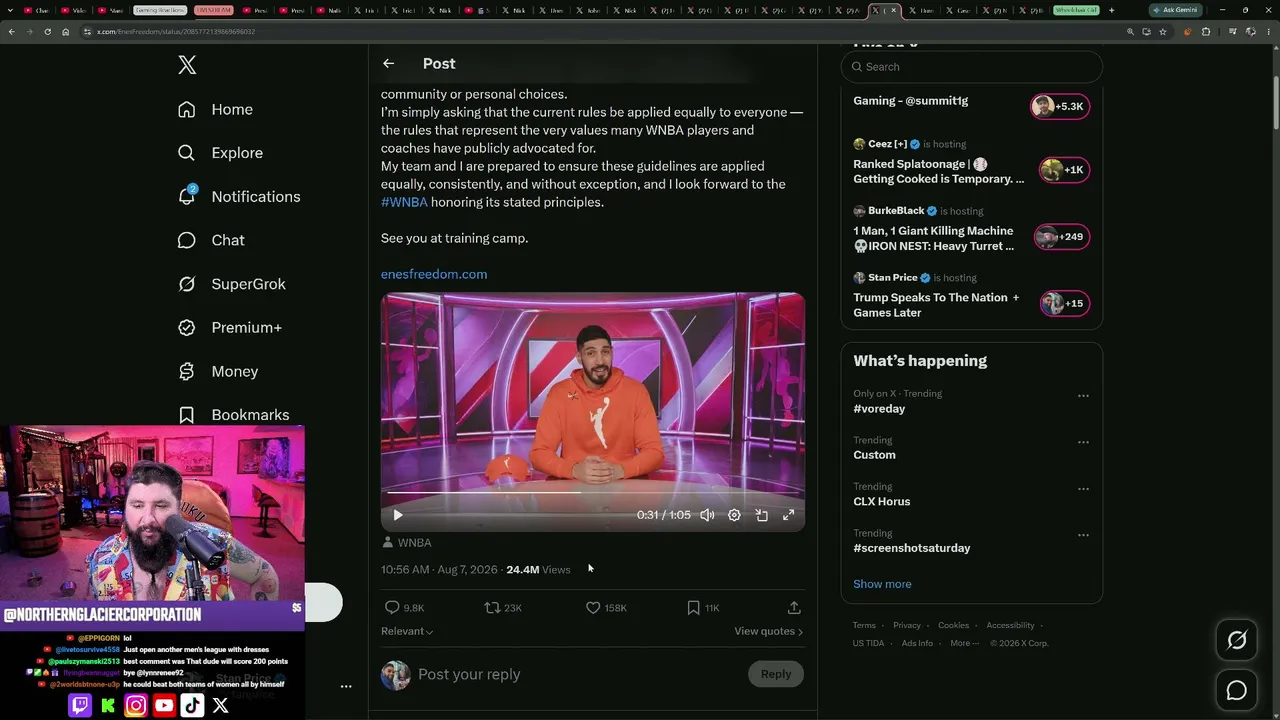Click the browser reload button

(x=46, y=32)
